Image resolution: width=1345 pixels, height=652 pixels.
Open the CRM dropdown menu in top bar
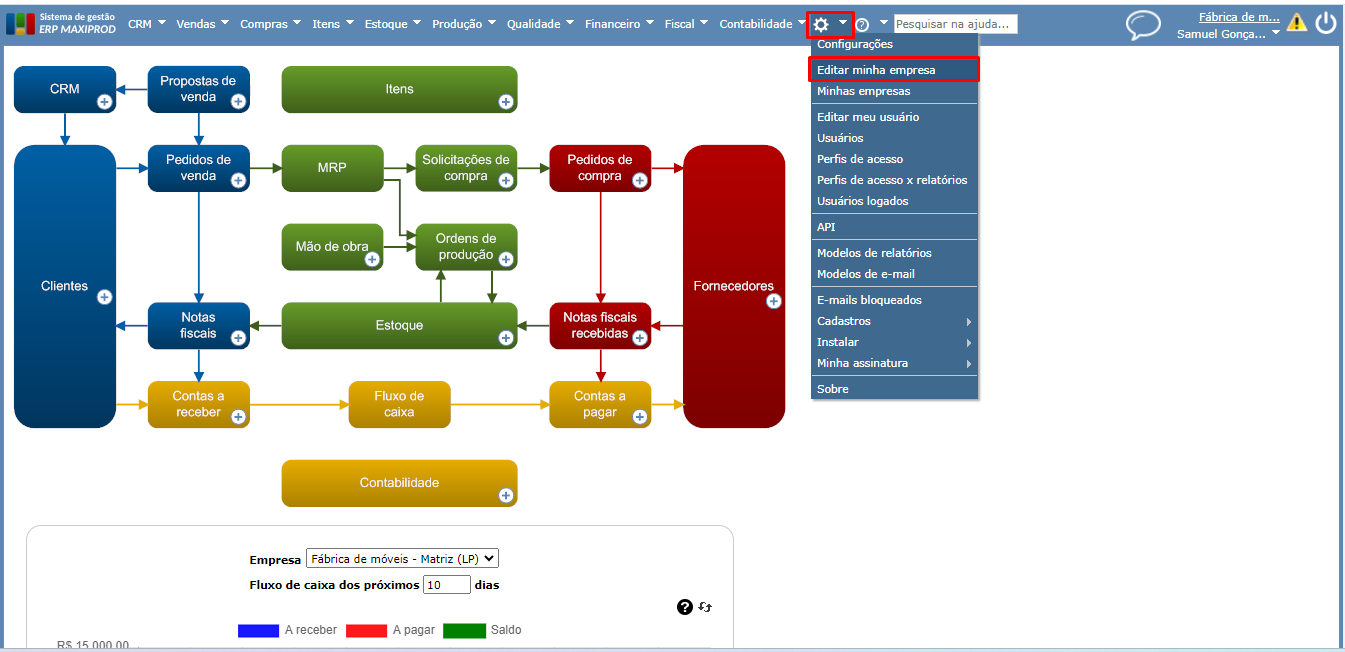[x=148, y=23]
